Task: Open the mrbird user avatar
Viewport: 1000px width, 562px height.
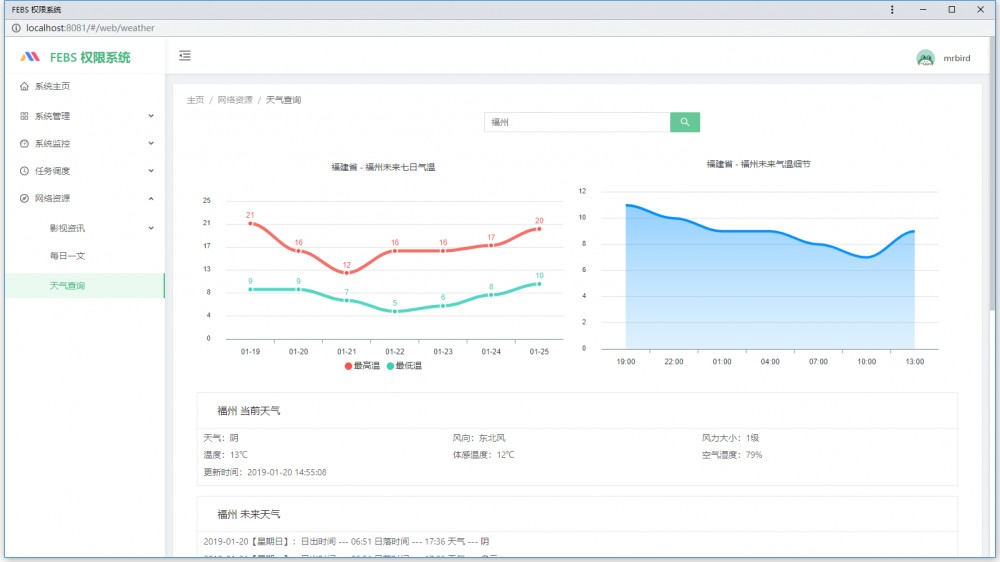Action: coord(925,58)
